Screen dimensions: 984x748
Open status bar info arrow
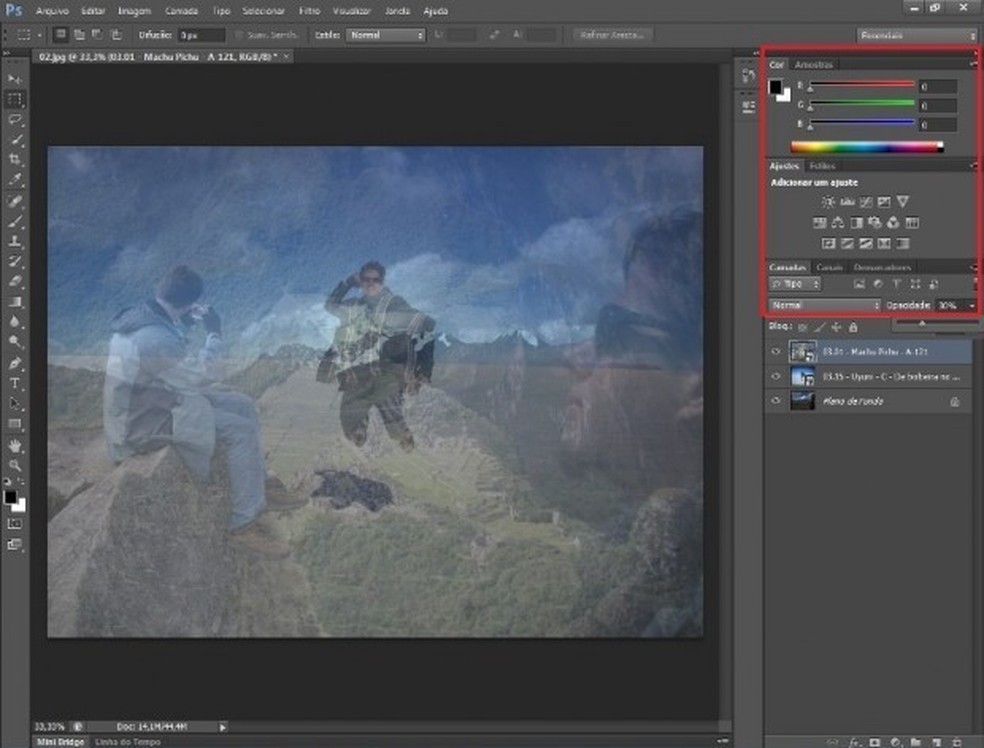222,727
